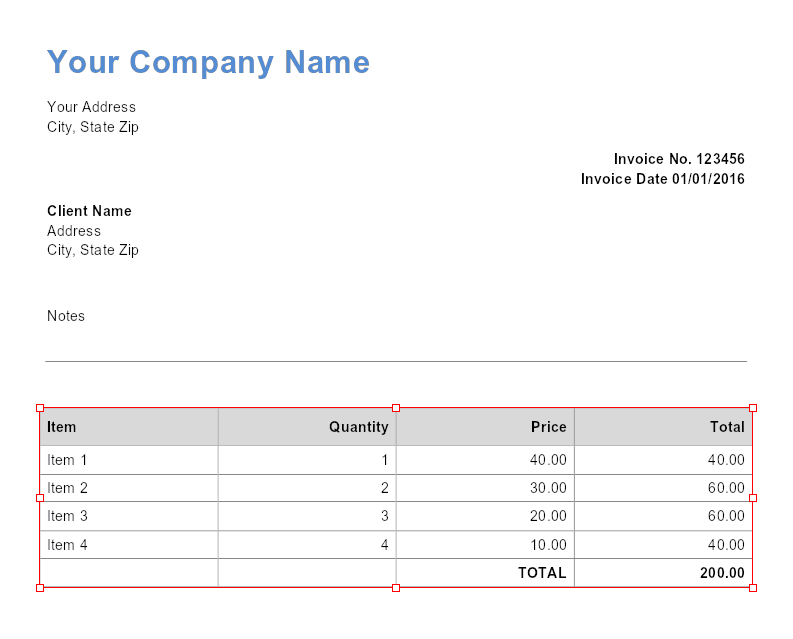Click the middle-right table resize handle
The height and width of the screenshot is (639, 793).
pos(753,497)
